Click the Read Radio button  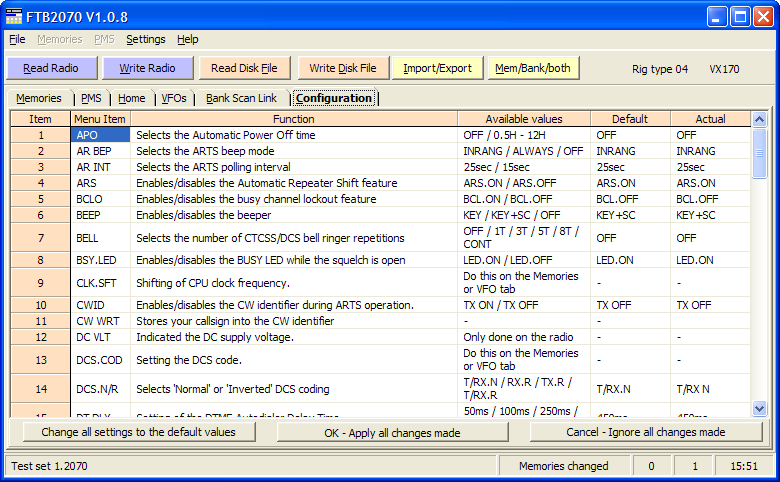[x=52, y=68]
